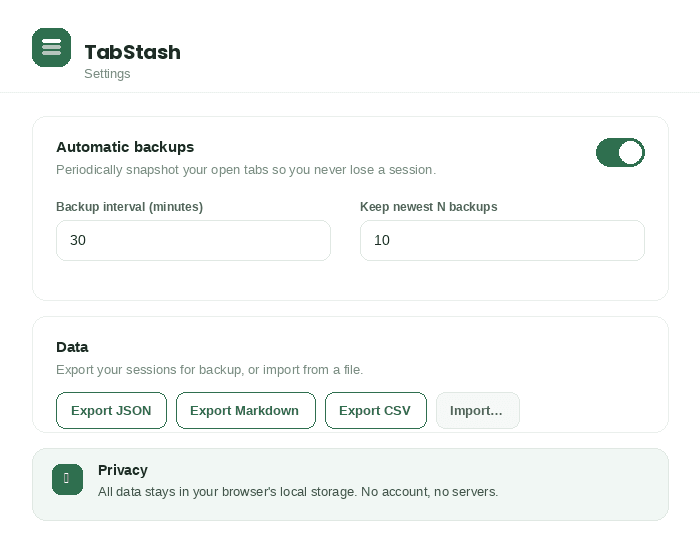
Task: Click the Backup interval (minutes) label
Action: [x=129, y=207]
